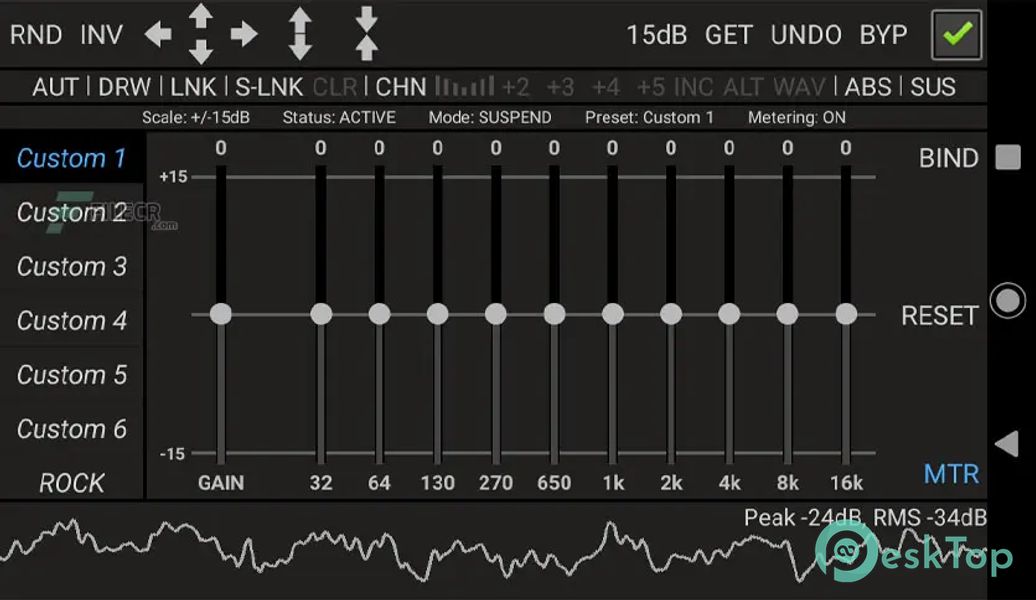Click the 64 Hz slider knob
1036x600 pixels.
379,314
